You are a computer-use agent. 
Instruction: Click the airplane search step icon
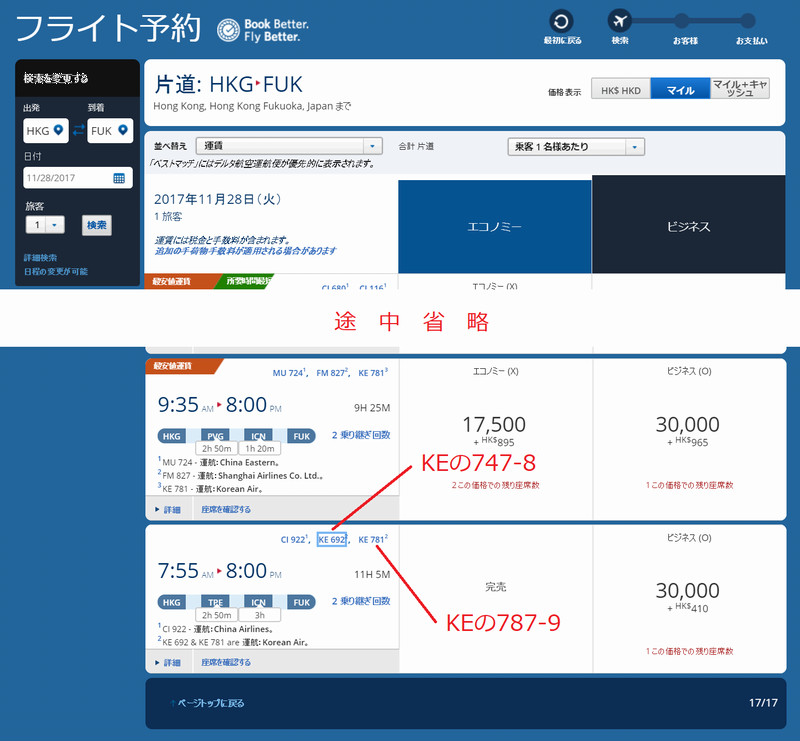[x=619, y=21]
